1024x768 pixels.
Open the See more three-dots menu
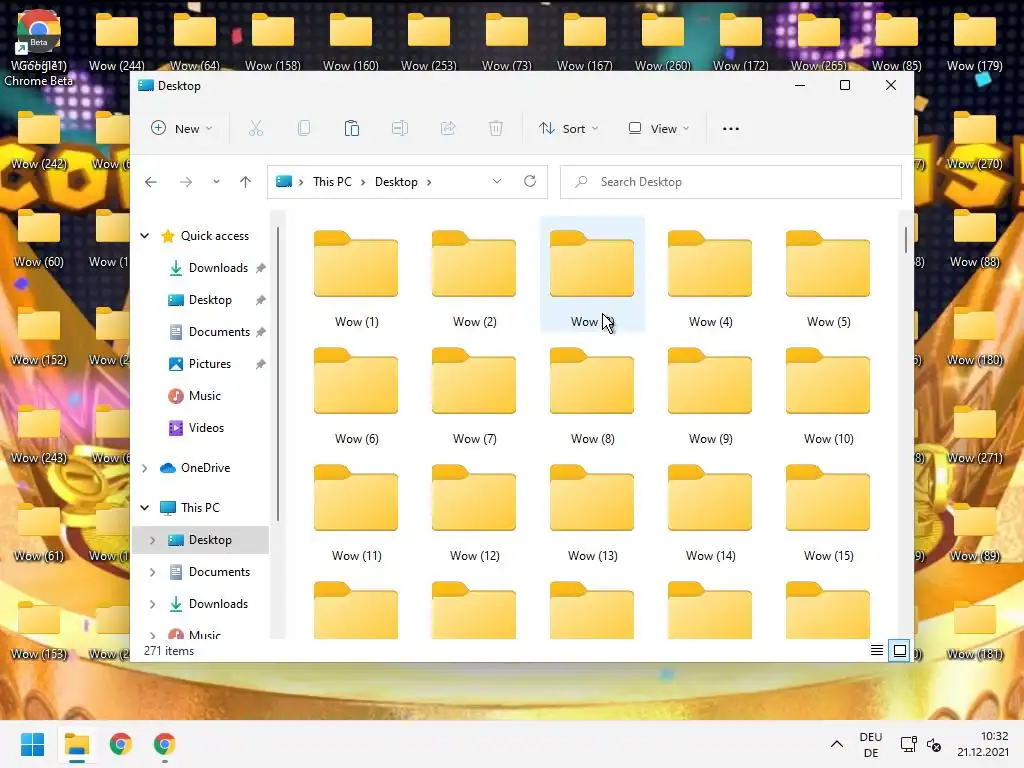coord(731,129)
